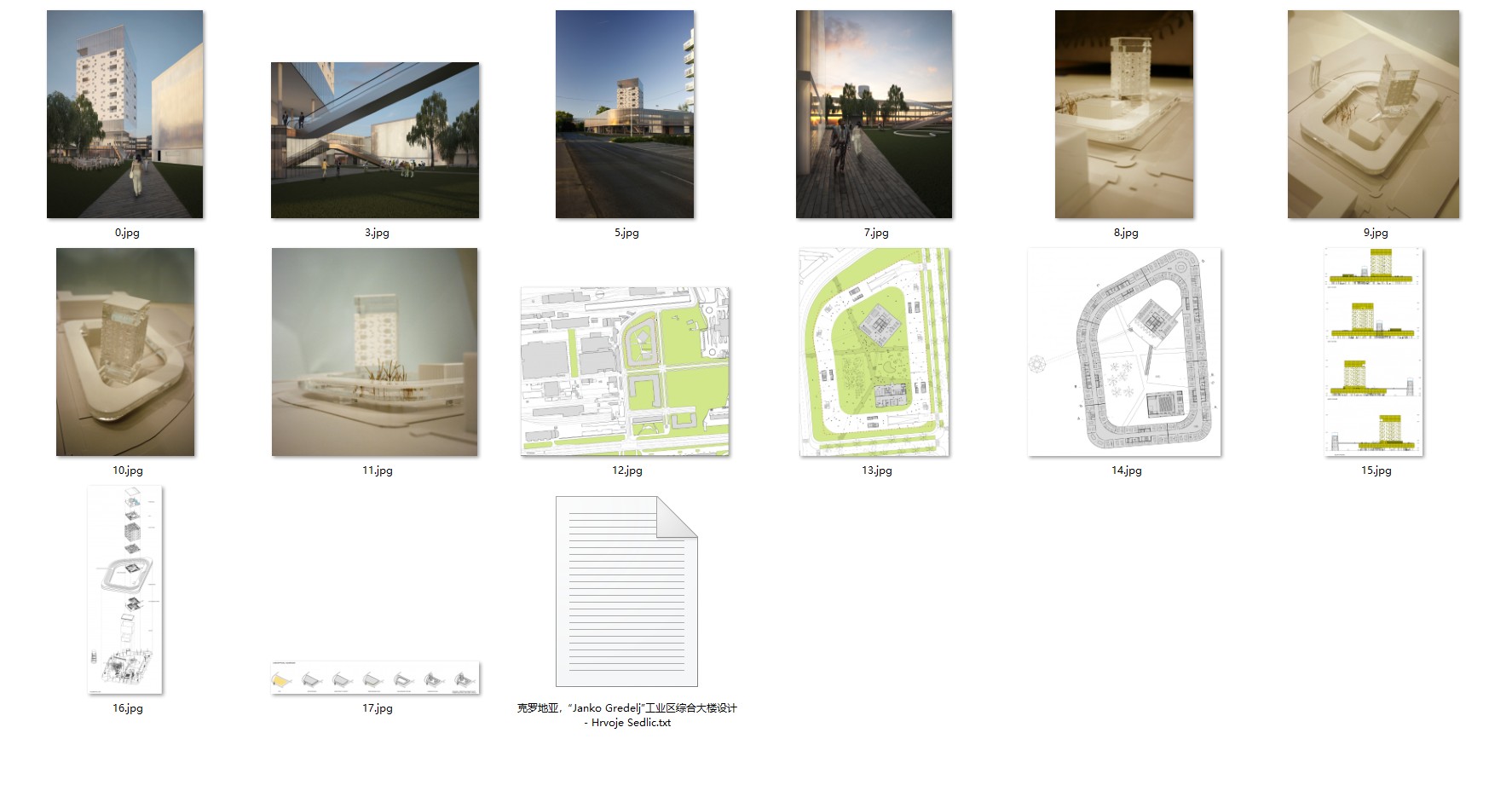The image size is (1512, 785).
Task: Open the 11.jpg model side view thumbnail
Action: coord(375,352)
